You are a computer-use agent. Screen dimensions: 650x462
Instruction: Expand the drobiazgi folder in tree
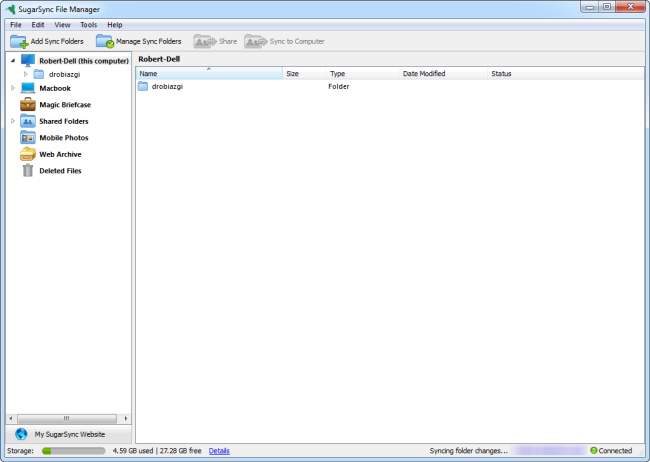click(26, 74)
